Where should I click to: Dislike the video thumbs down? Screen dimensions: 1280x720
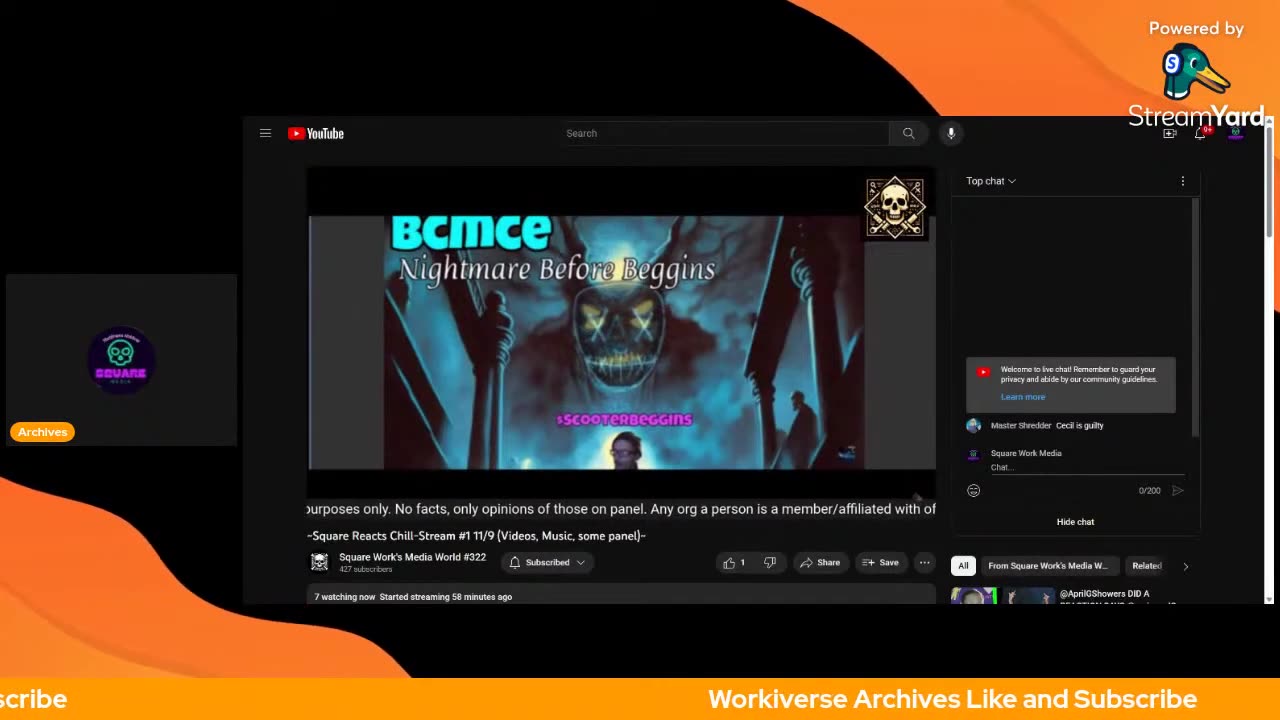pyautogui.click(x=770, y=563)
